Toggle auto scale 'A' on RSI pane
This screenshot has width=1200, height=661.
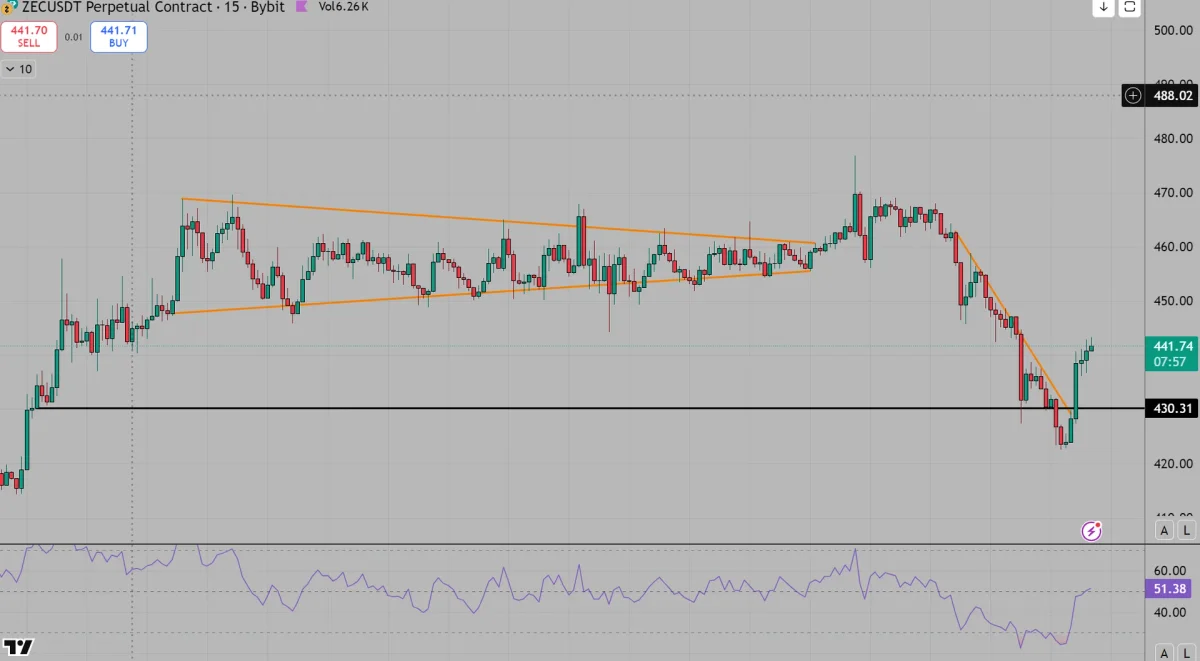point(1164,652)
